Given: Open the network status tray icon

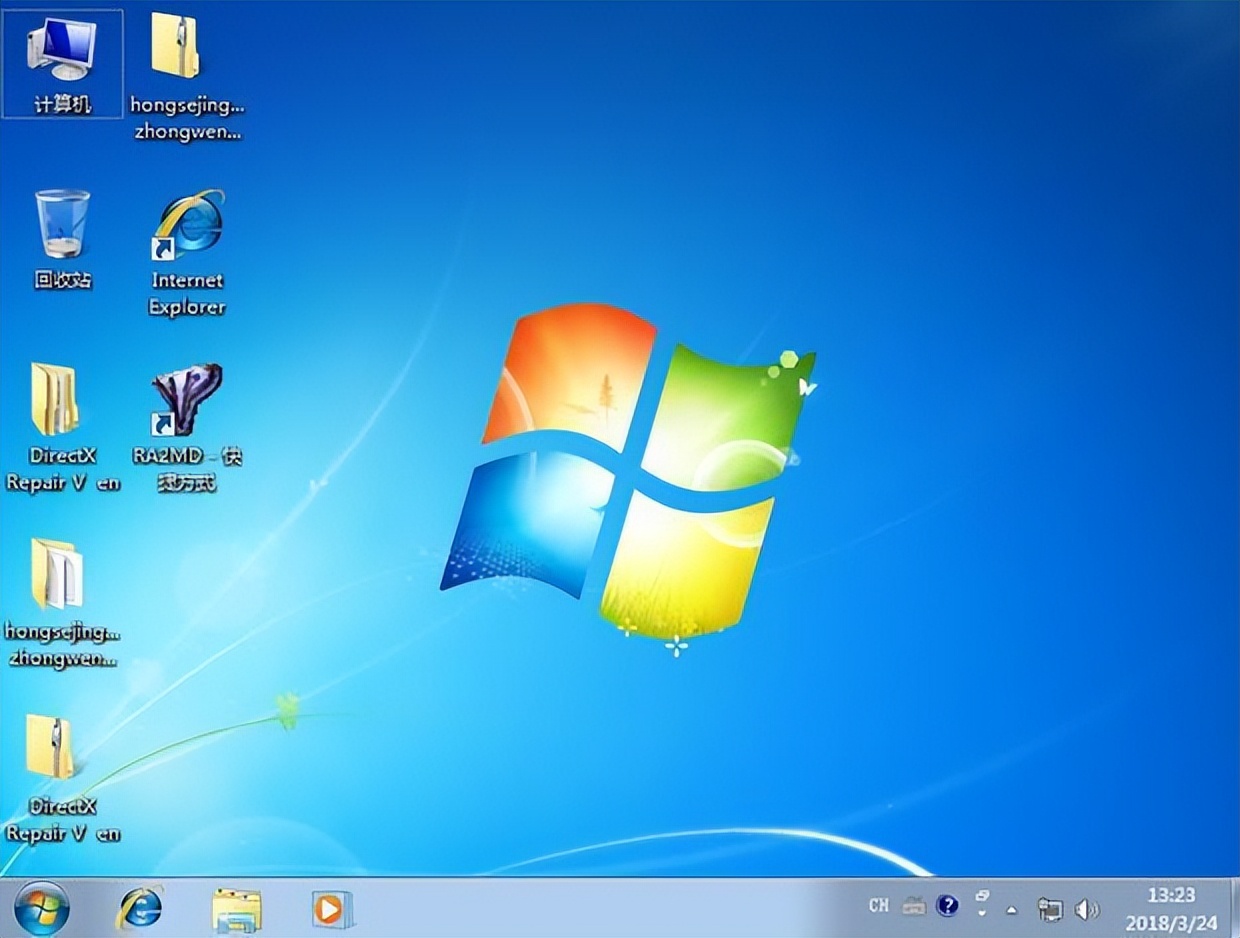Looking at the screenshot, I should [1050, 909].
